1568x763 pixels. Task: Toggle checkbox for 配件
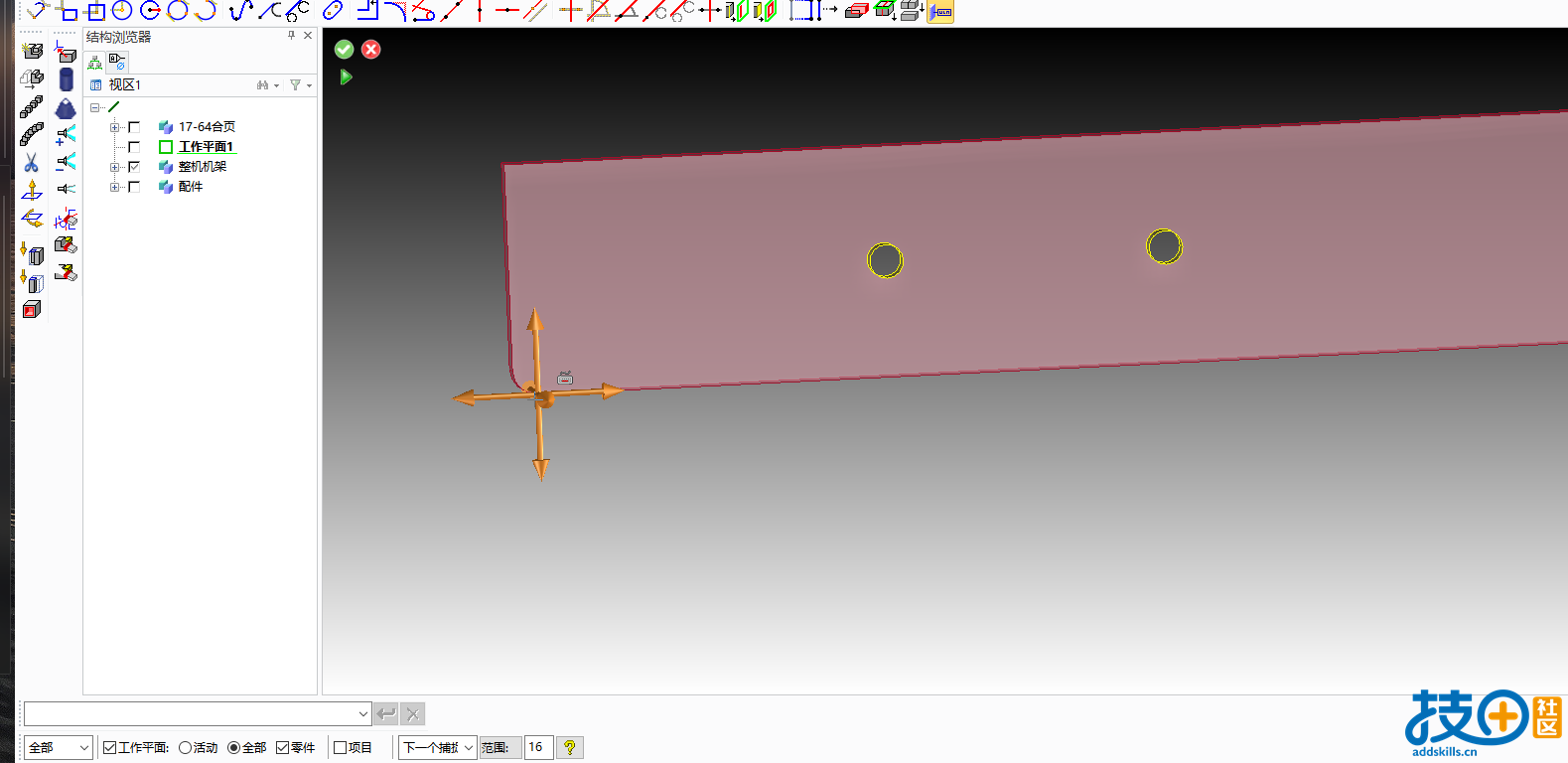(134, 187)
